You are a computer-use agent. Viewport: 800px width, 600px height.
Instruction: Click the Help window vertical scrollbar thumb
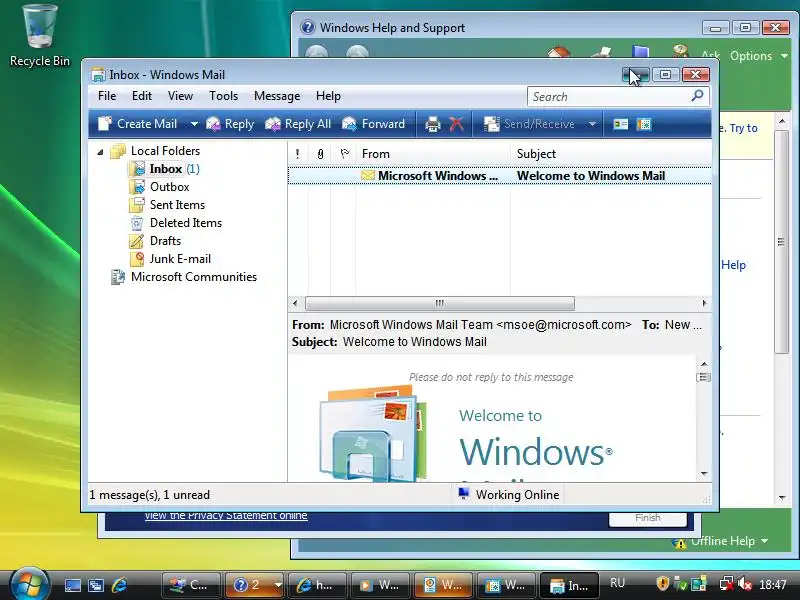point(781,241)
